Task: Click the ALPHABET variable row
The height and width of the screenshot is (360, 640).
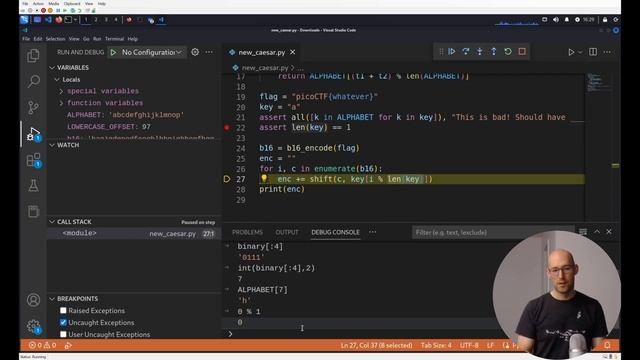Action: 134,115
